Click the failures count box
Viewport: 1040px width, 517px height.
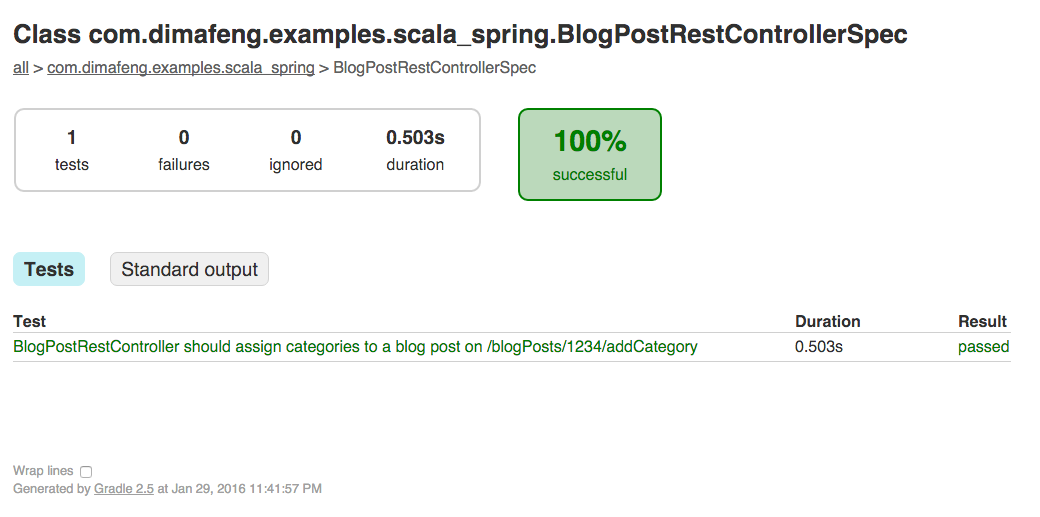[x=184, y=151]
